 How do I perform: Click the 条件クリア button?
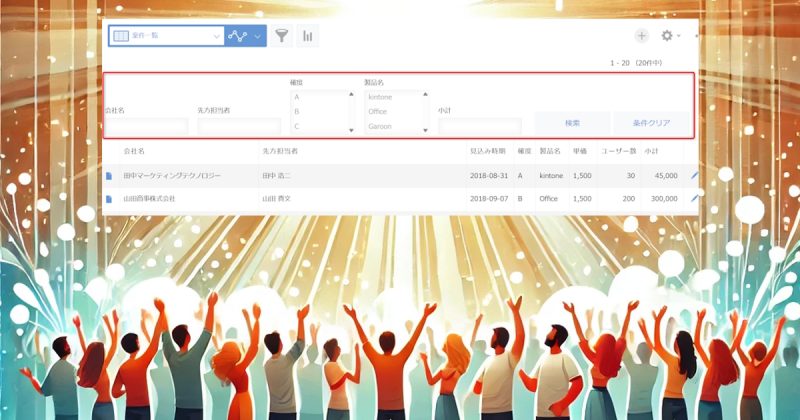(x=652, y=123)
